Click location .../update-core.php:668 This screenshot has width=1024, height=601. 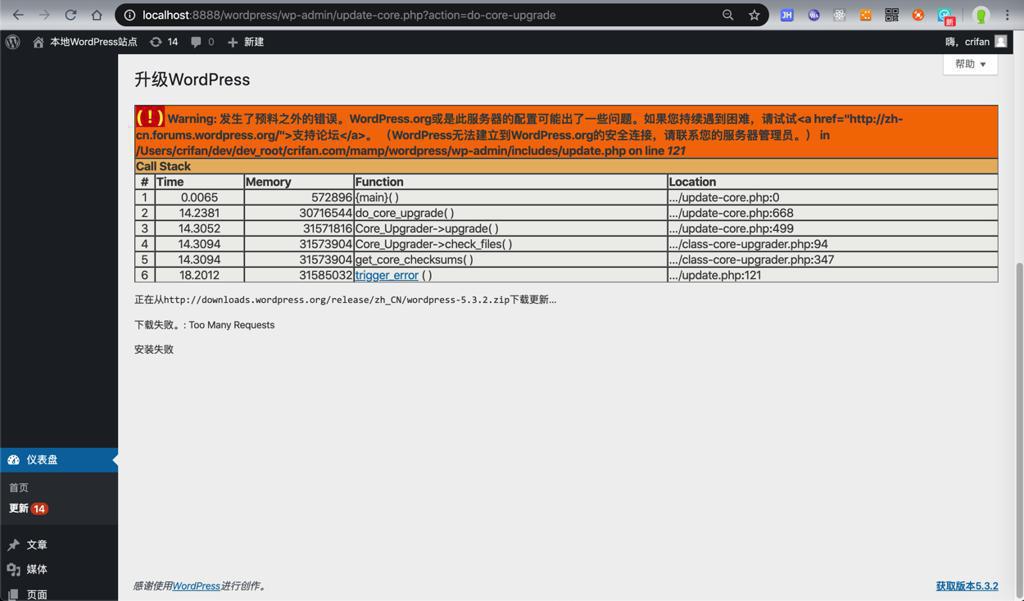(x=833, y=213)
